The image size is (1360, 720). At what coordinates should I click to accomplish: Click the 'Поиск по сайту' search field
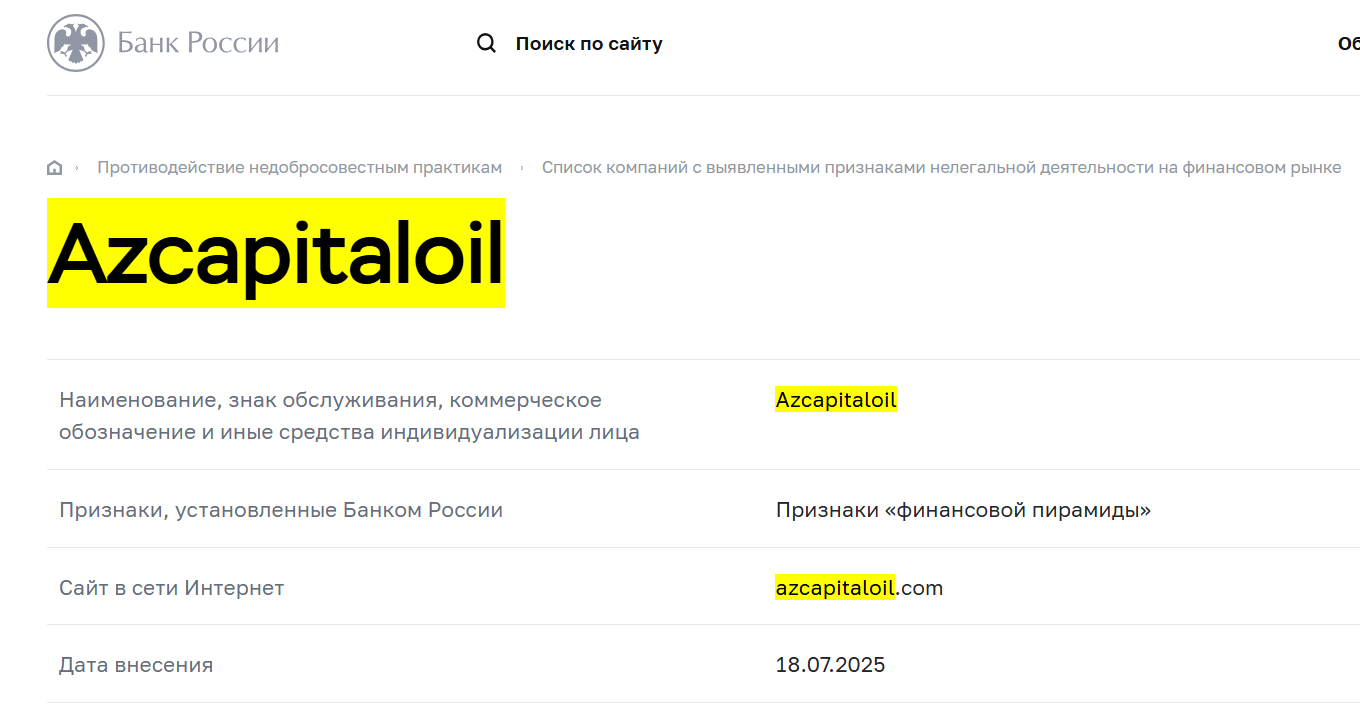[x=589, y=44]
